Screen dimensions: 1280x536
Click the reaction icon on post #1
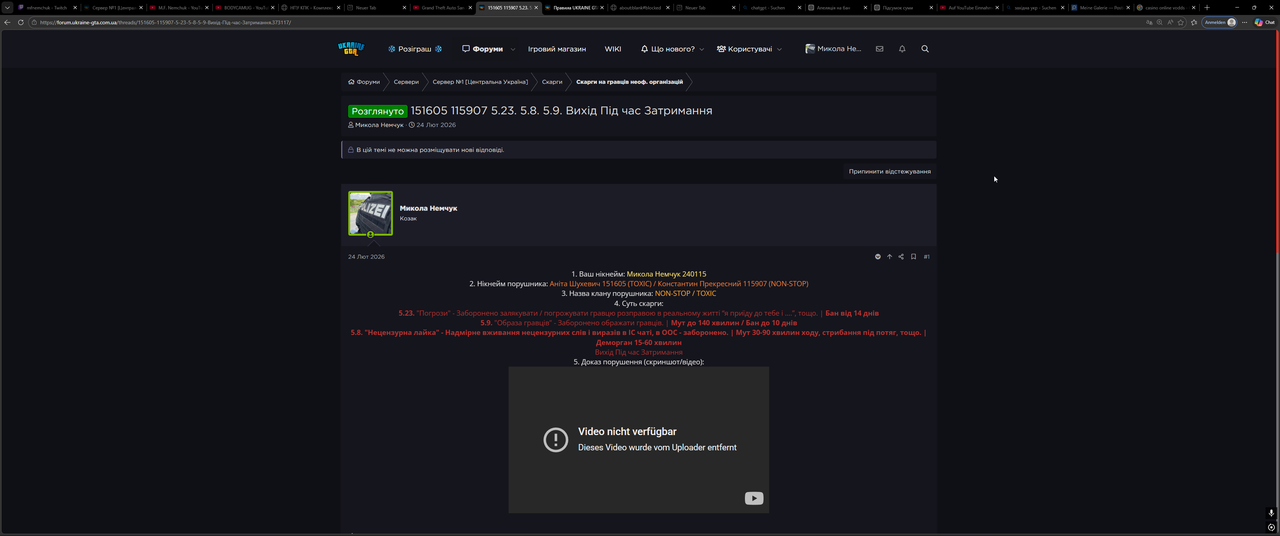[878, 257]
